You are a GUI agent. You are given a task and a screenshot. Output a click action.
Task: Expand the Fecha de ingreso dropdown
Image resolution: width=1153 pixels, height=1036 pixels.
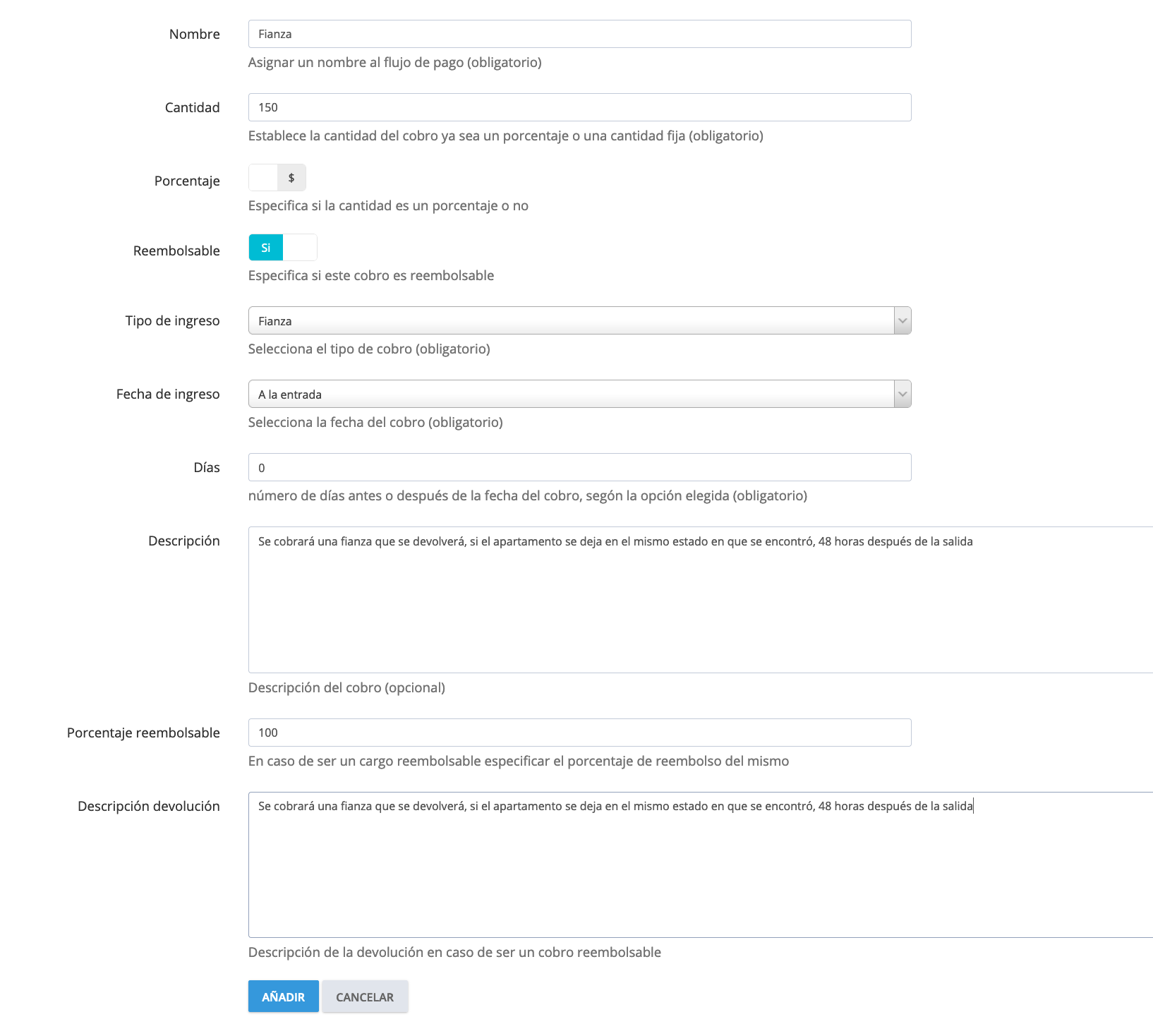pos(579,394)
